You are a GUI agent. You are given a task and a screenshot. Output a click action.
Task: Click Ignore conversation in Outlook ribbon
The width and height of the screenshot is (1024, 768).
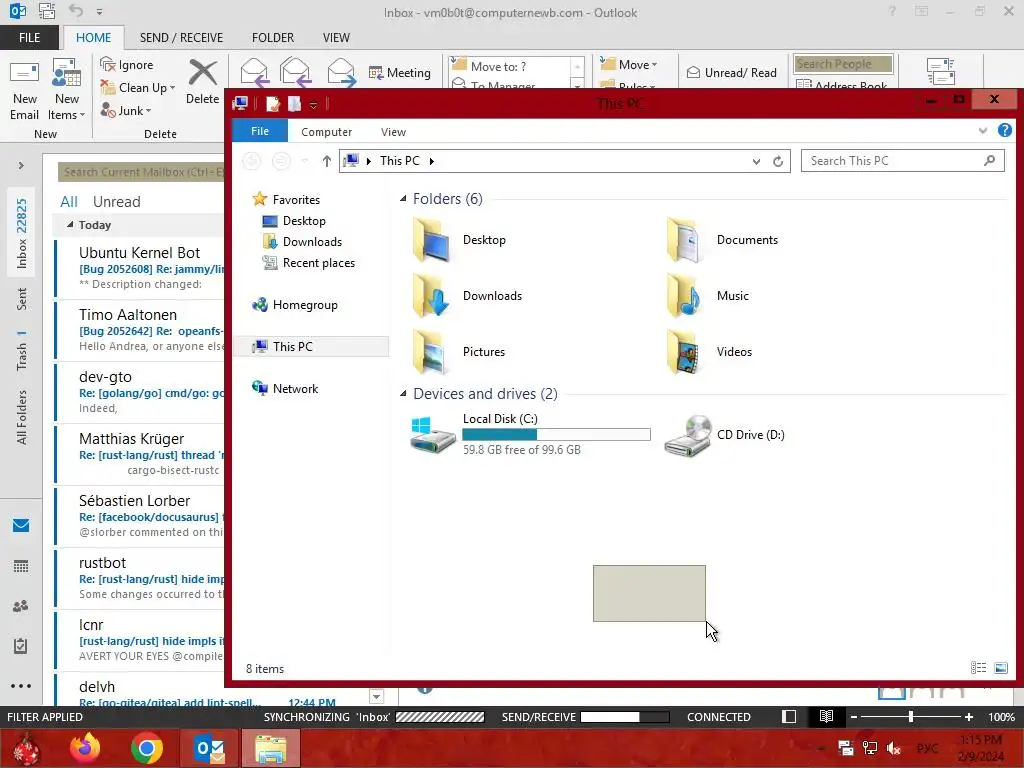pyautogui.click(x=127, y=65)
